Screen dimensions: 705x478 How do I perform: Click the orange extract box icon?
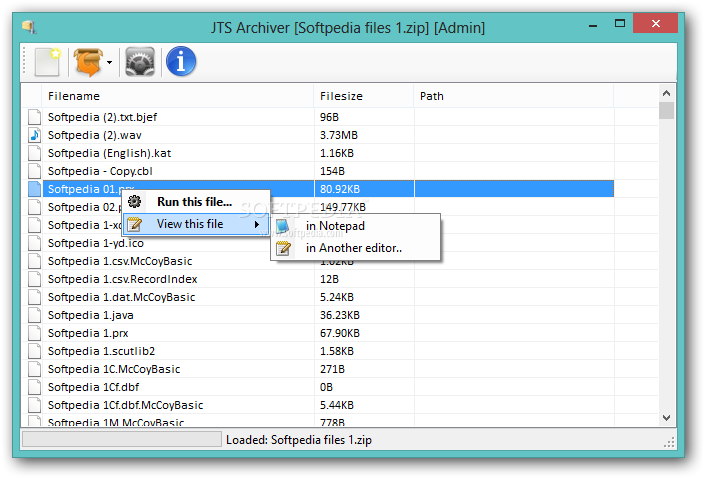[87, 62]
